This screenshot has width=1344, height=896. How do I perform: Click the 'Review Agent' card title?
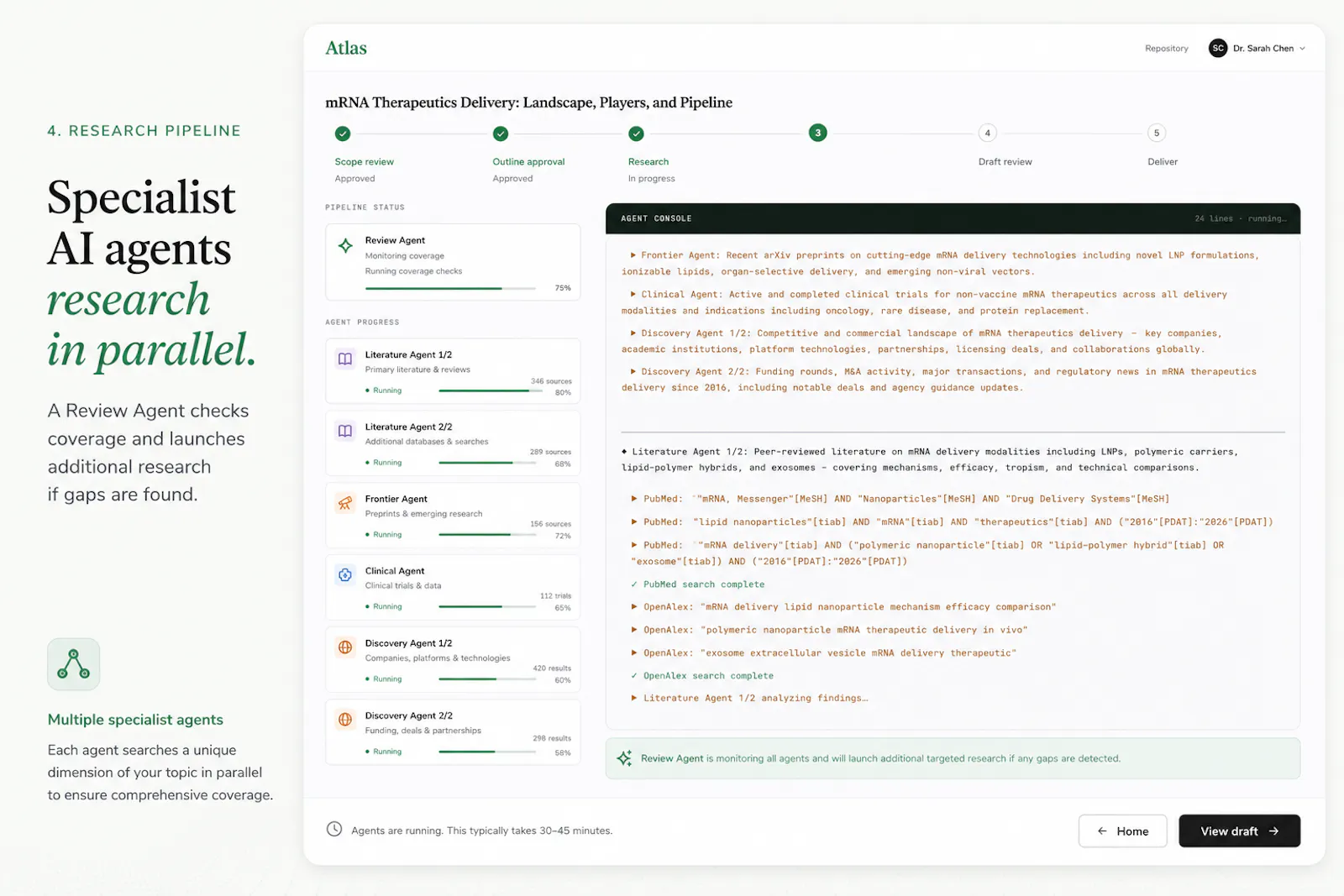click(395, 240)
